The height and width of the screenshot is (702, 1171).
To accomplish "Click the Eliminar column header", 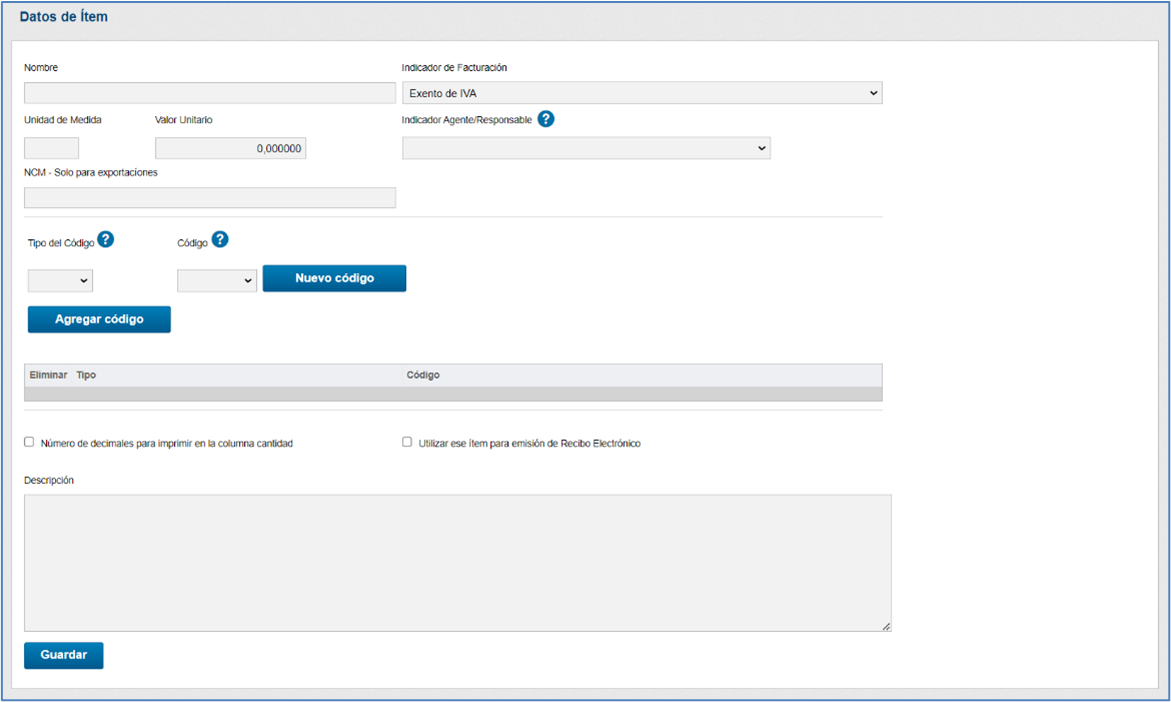I will click(x=48, y=375).
